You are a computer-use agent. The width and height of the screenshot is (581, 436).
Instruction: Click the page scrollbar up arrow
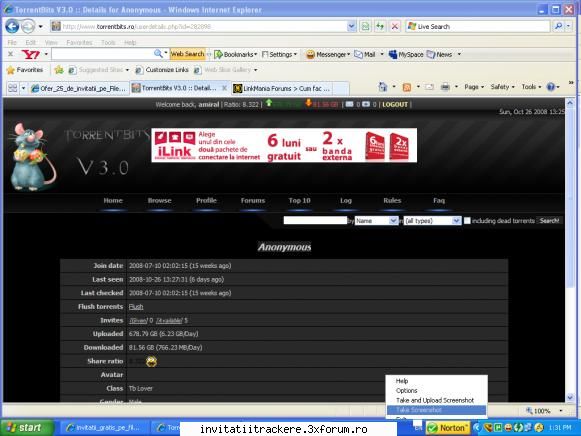coord(570,103)
